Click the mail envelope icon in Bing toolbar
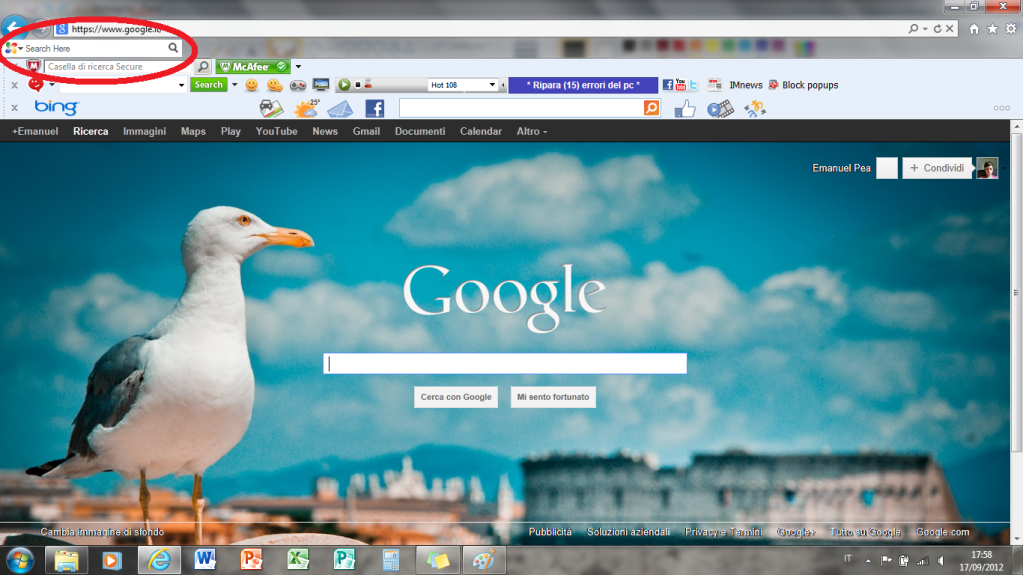Viewport: 1023px width, 575px height. click(x=340, y=108)
